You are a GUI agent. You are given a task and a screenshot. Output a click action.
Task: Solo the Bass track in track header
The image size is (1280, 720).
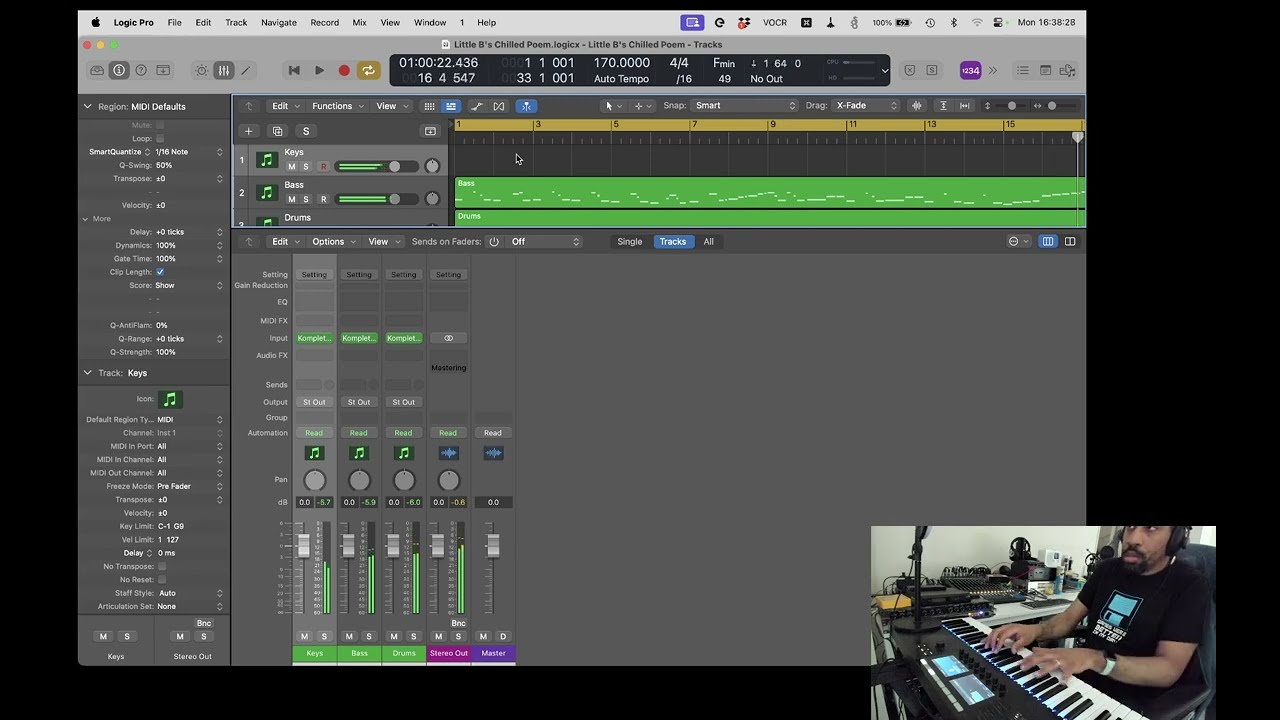(306, 199)
